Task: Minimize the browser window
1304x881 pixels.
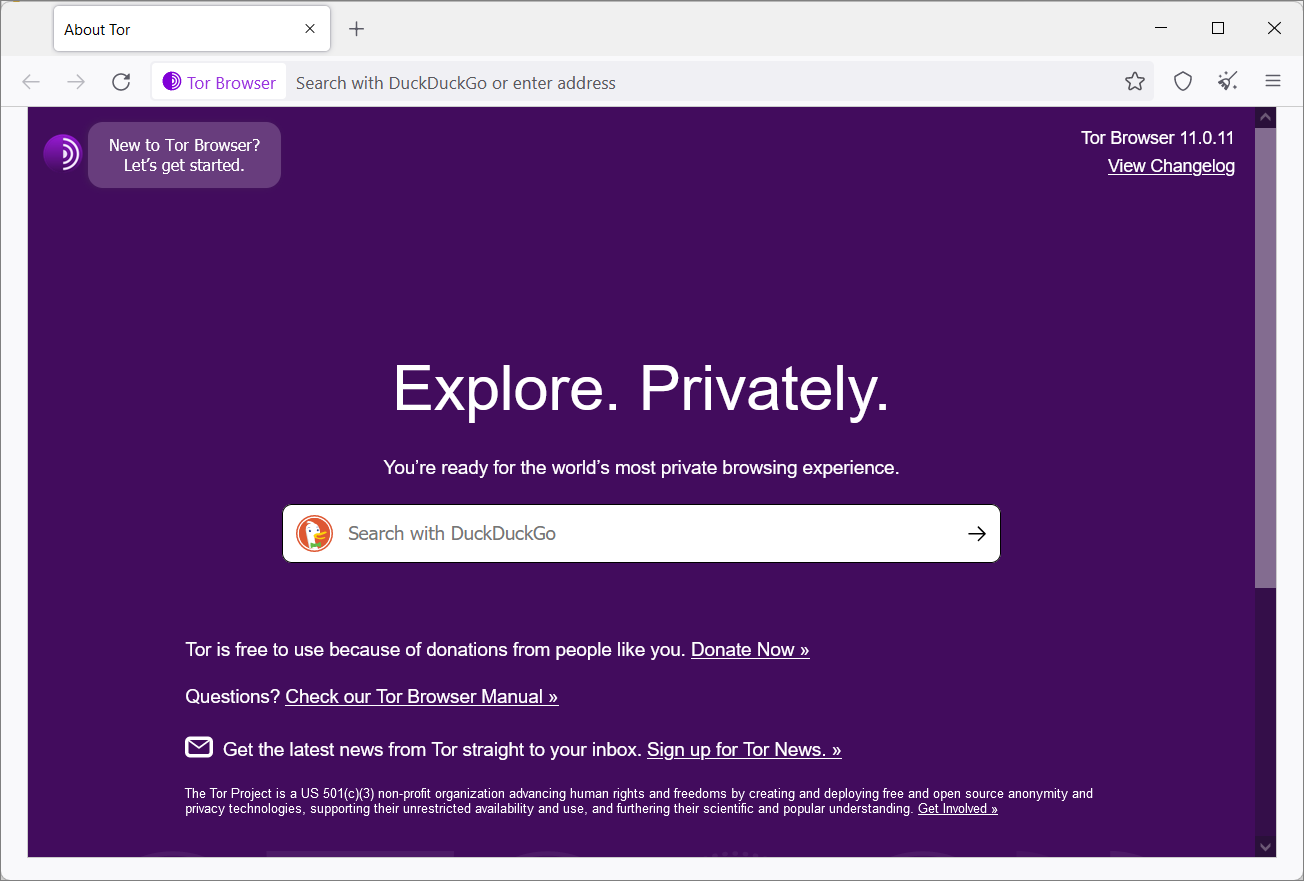Action: (1161, 28)
